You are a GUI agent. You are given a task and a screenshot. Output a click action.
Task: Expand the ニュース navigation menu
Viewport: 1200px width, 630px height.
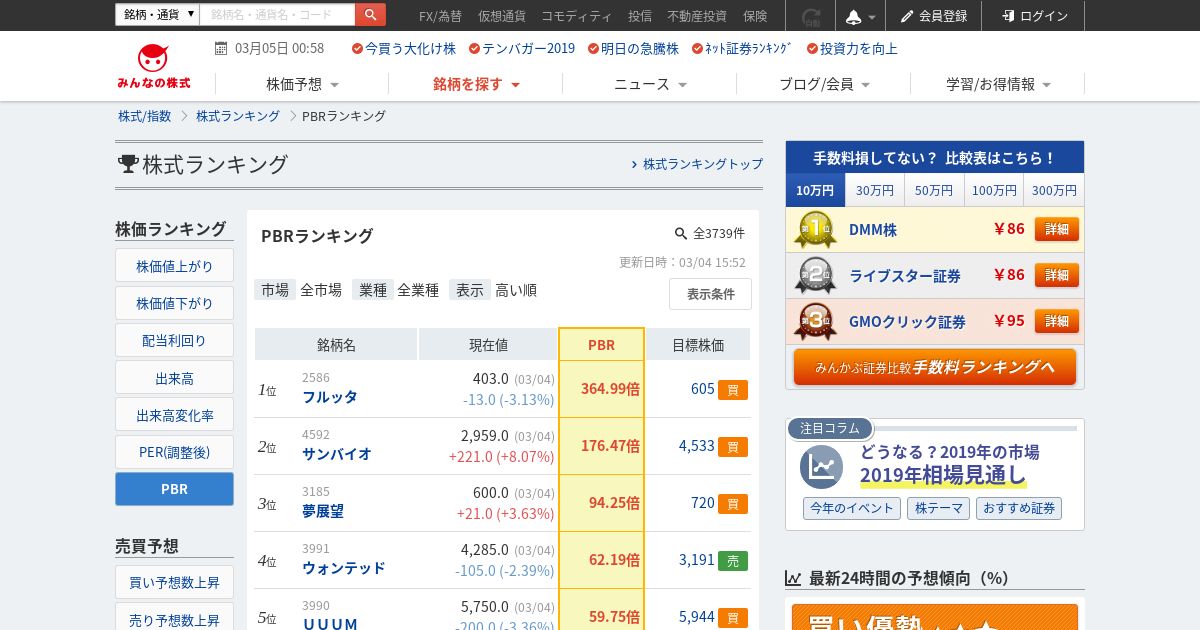[x=650, y=84]
